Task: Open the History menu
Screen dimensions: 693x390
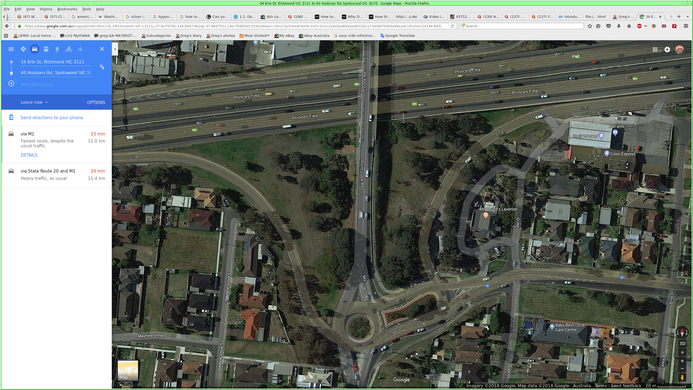Action: pos(46,9)
